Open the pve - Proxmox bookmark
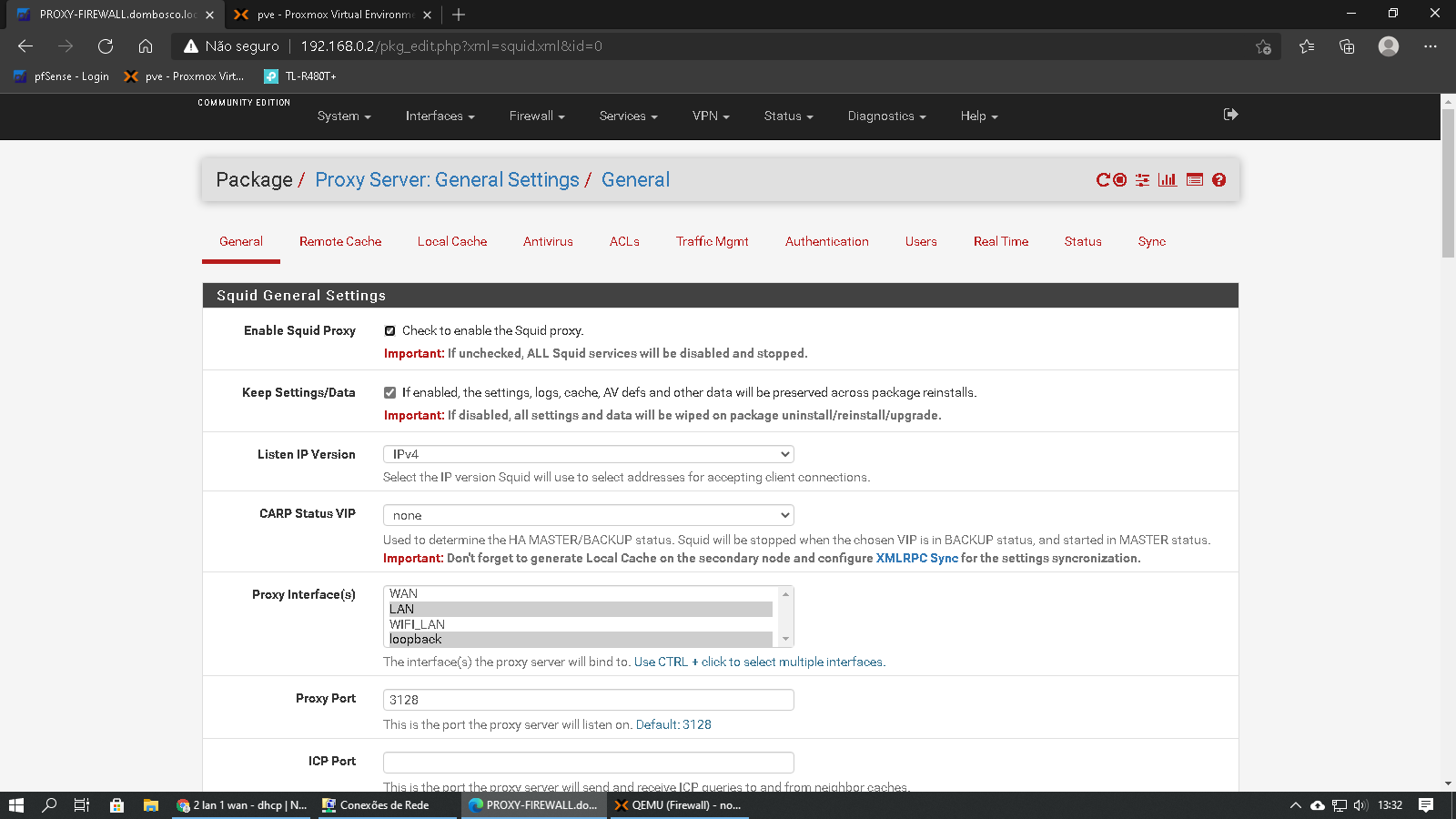The width and height of the screenshot is (1456, 819). coord(184,76)
